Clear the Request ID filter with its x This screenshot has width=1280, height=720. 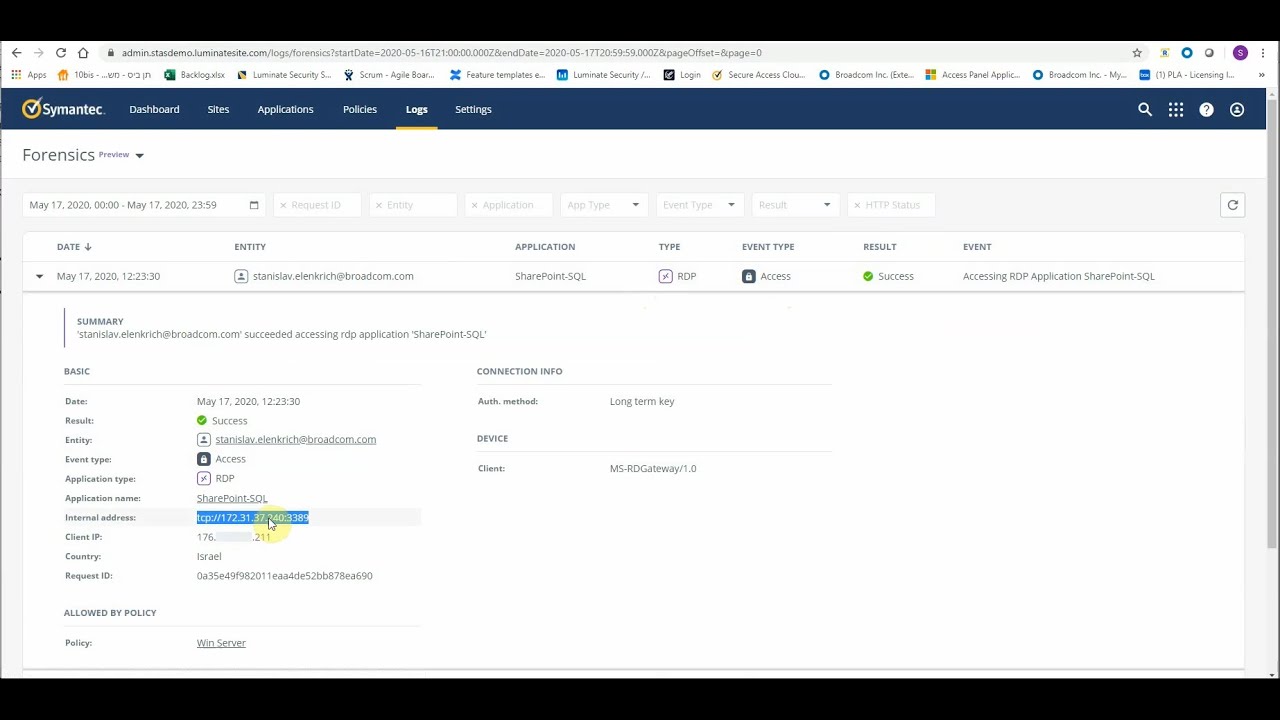pos(283,205)
